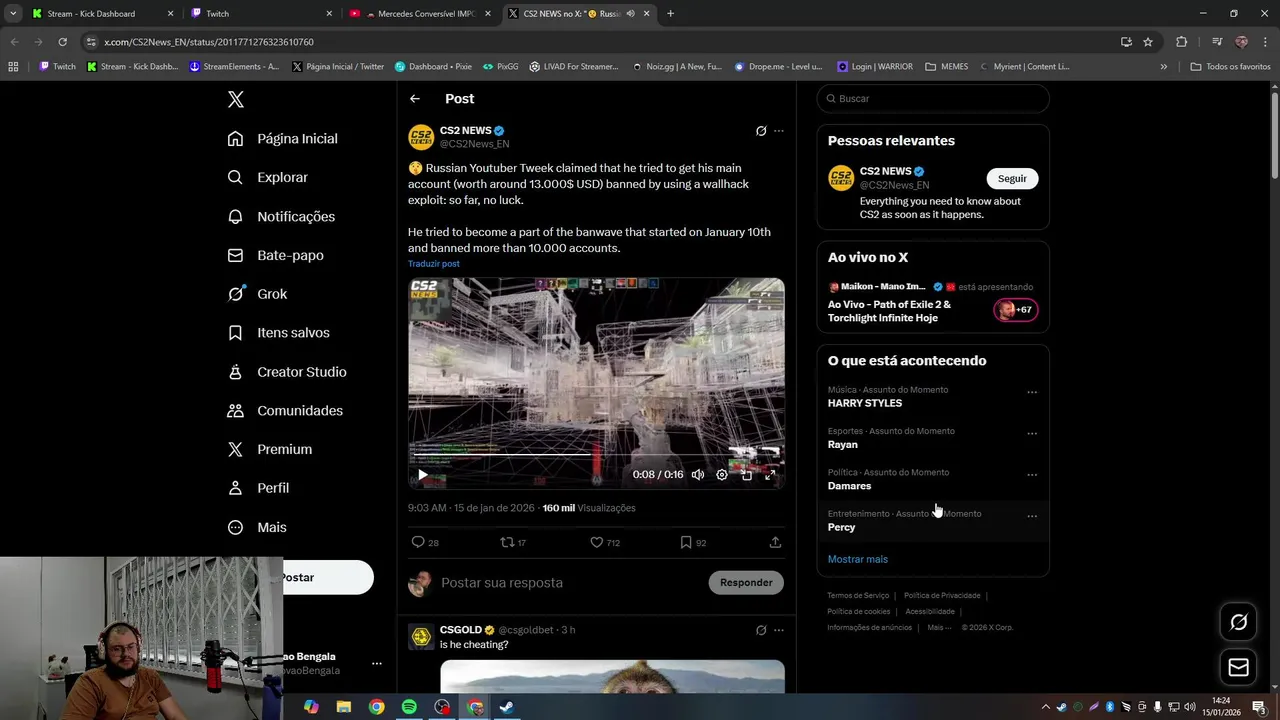Click the Grok icon on the CS2 NEWS post
Screen dimensions: 1280x720
[x=761, y=131]
